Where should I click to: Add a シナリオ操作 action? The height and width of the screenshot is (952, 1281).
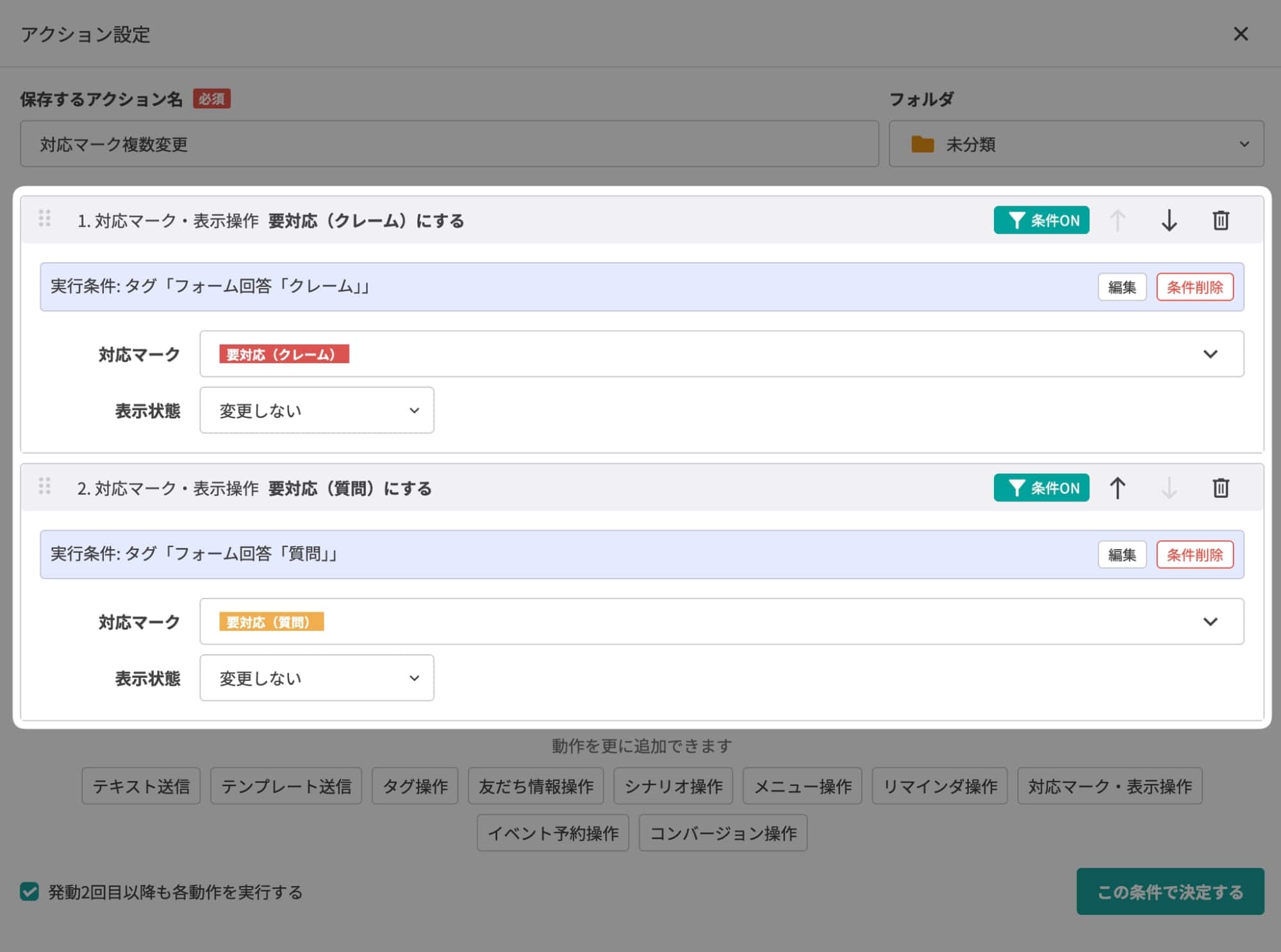pos(673,786)
